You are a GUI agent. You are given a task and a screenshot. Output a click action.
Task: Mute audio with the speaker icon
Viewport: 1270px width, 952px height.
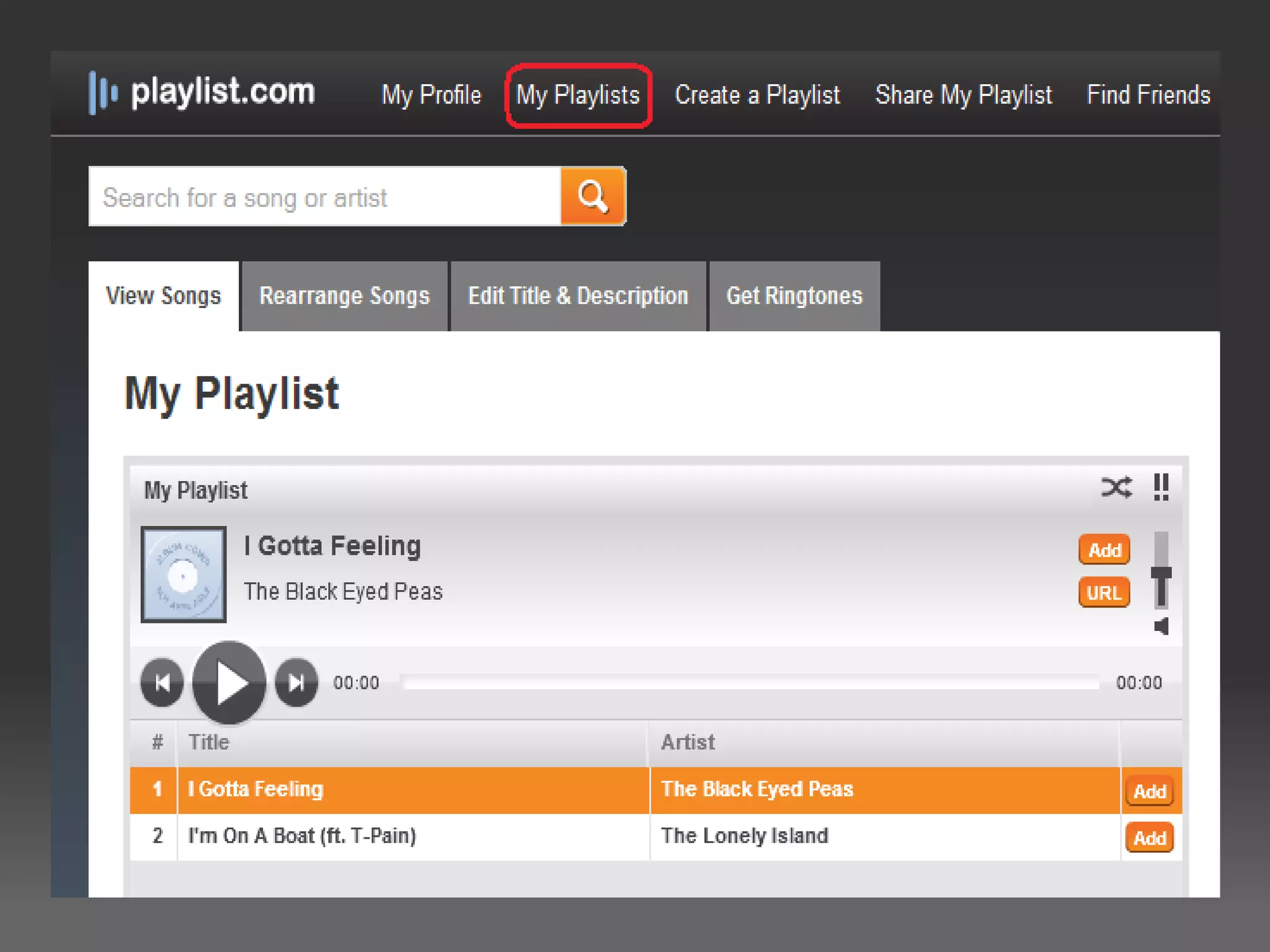(1161, 627)
